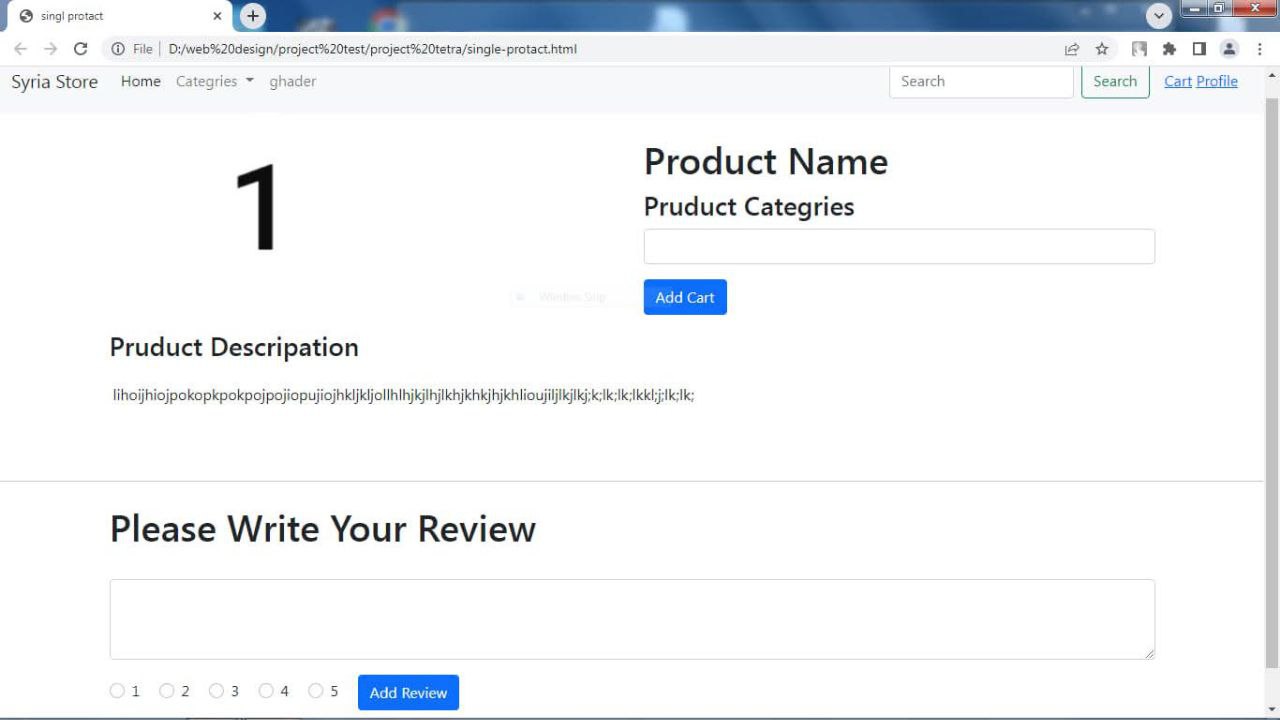Image resolution: width=1280 pixels, height=720 pixels.
Task: Submit with the Add Review button
Action: (x=408, y=693)
